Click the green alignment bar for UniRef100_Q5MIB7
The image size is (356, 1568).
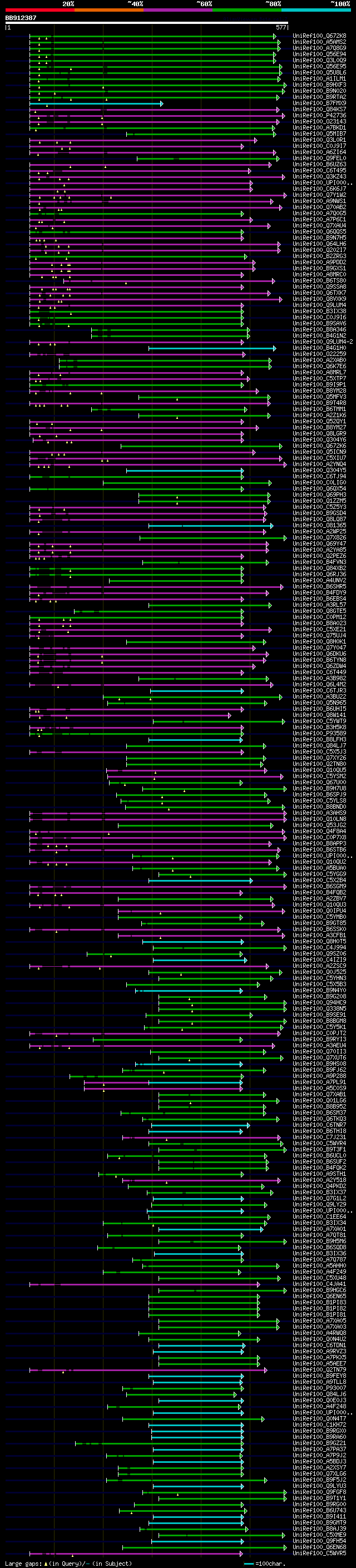pos(201,134)
